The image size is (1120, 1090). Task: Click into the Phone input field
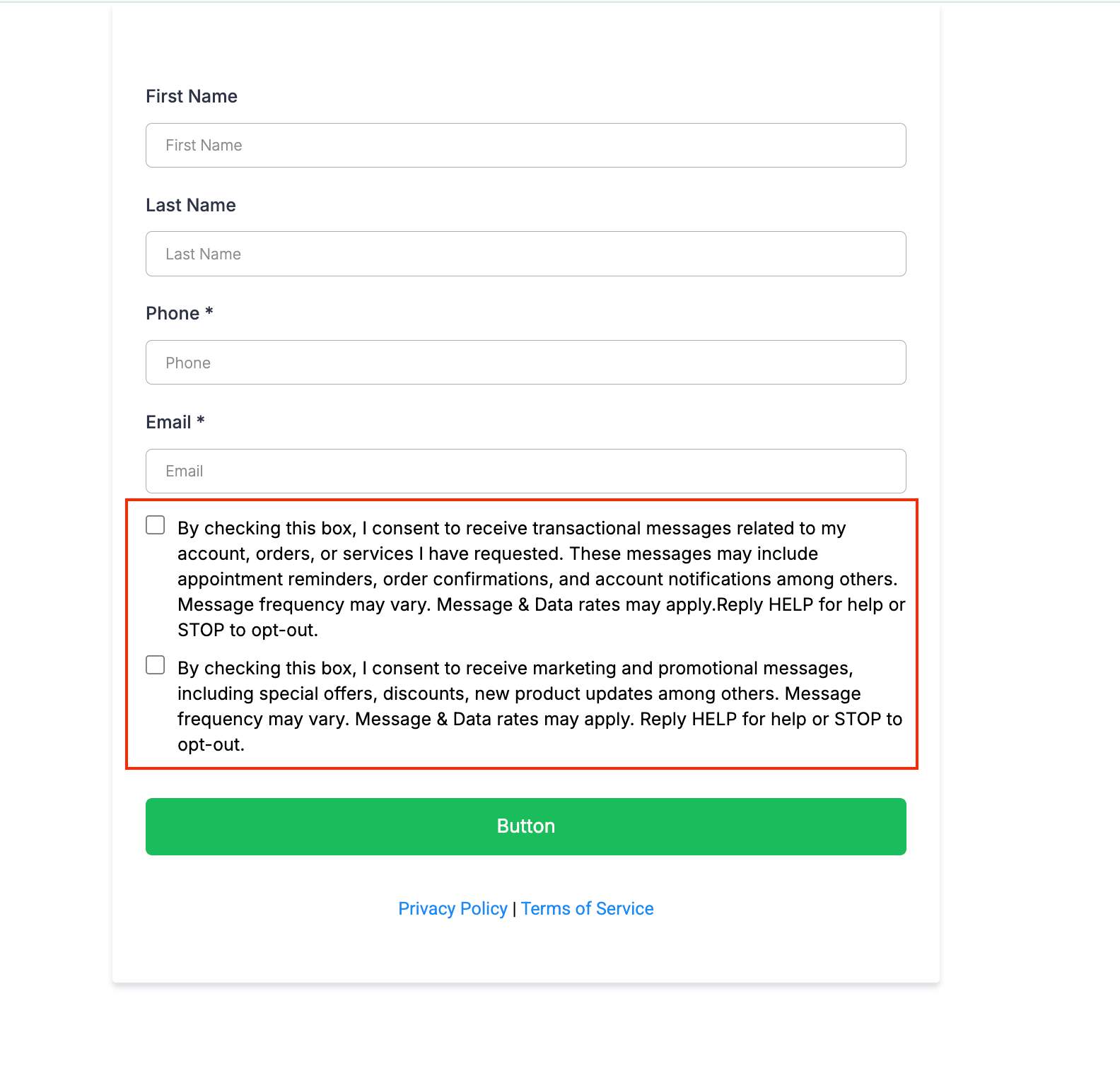(x=525, y=363)
